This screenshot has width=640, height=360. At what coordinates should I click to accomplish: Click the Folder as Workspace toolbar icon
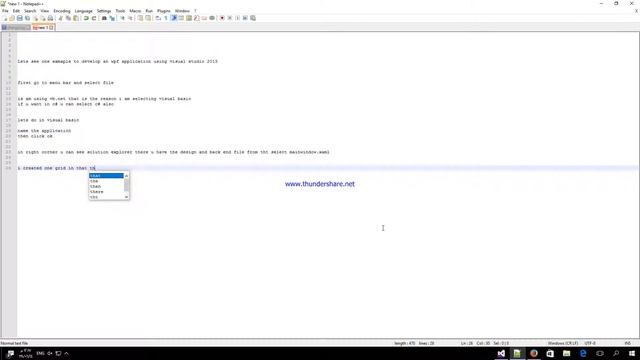coord(204,18)
